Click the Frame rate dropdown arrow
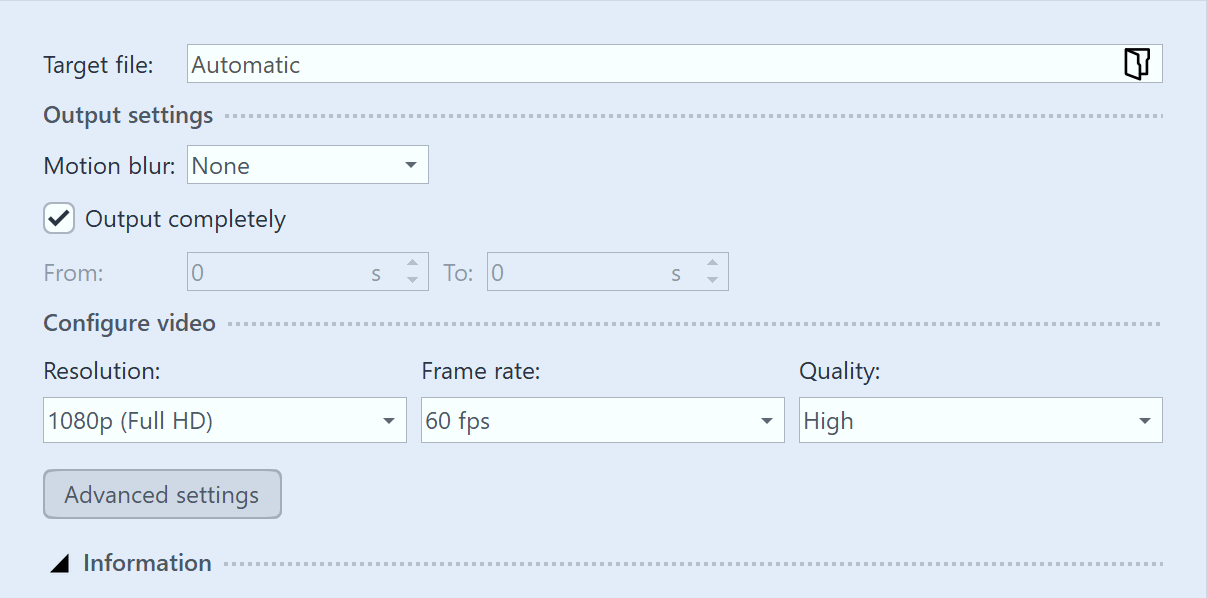Screen dimensions: 1207x598 (x=767, y=420)
